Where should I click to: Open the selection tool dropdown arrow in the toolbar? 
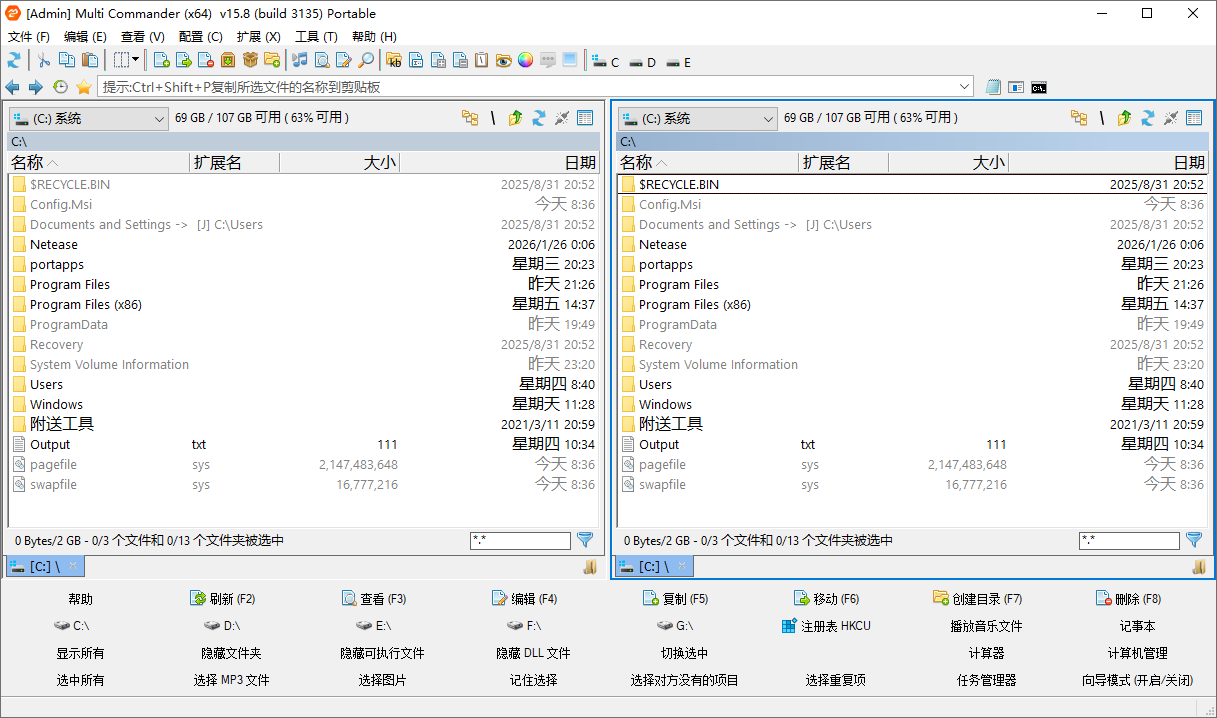coord(135,61)
